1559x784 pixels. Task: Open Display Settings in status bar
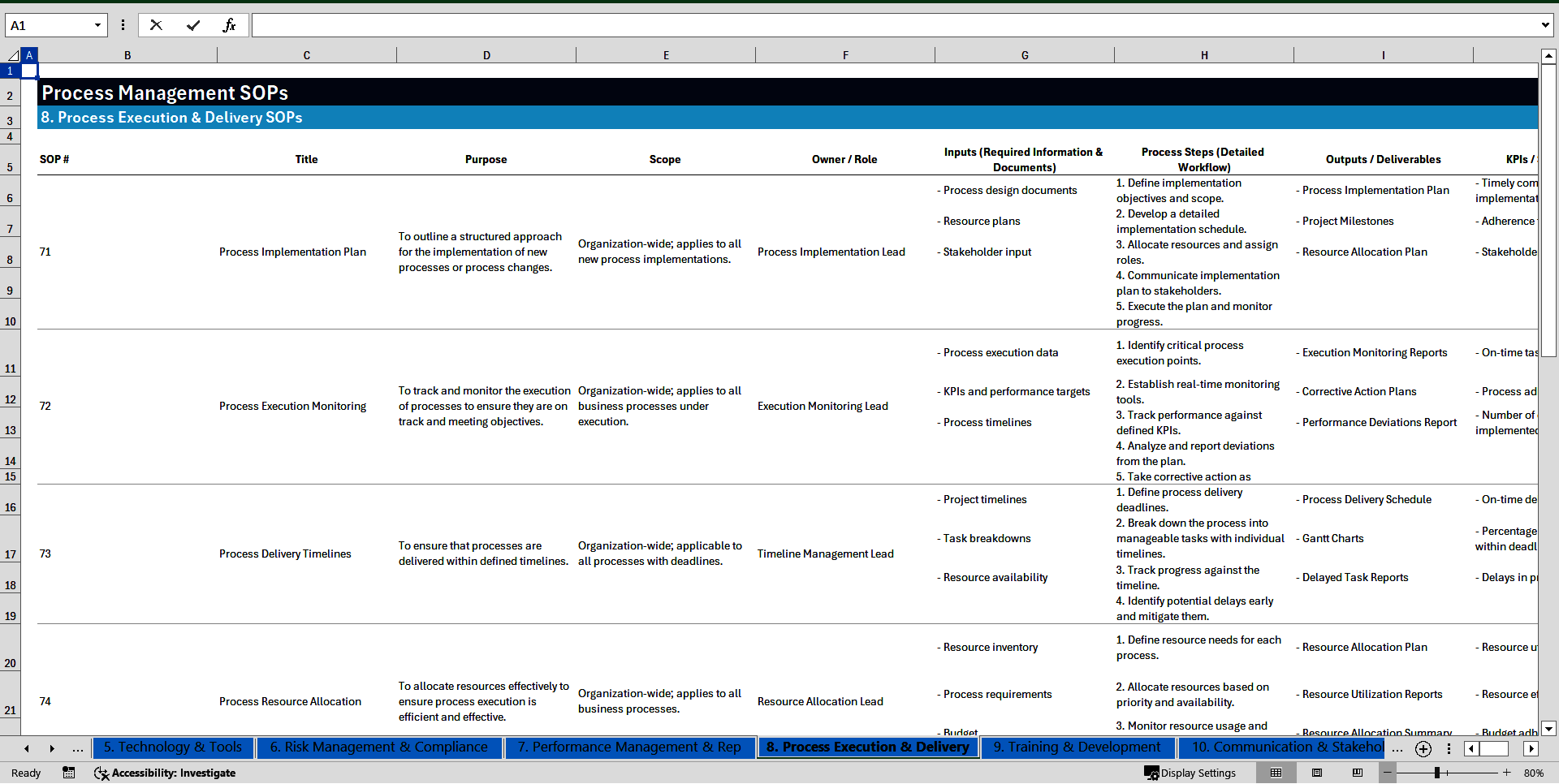click(1190, 773)
